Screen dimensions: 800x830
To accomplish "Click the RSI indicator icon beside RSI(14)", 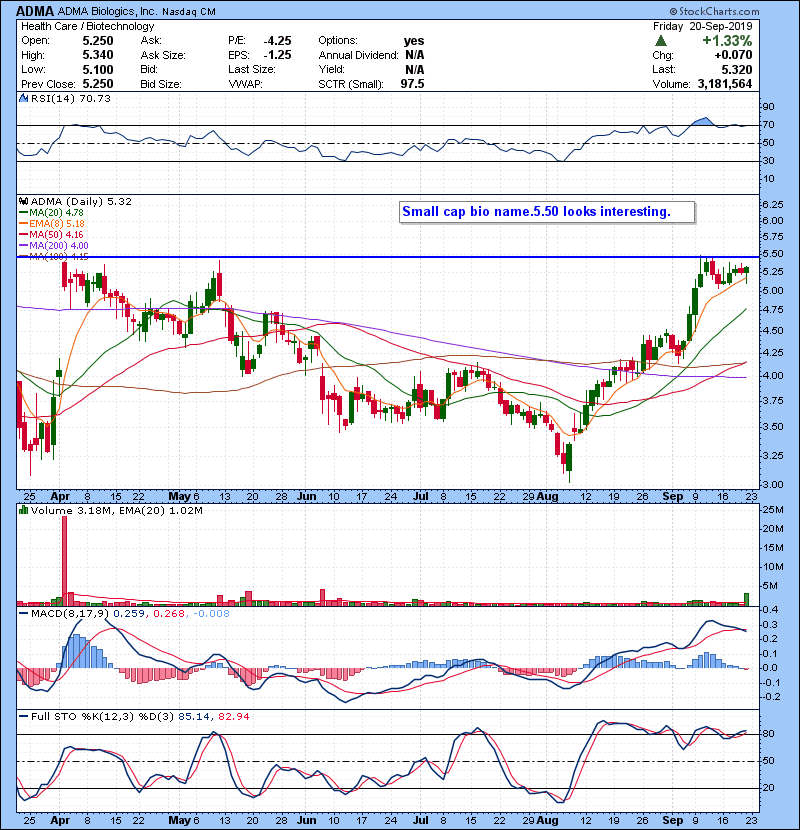I will click(x=23, y=98).
